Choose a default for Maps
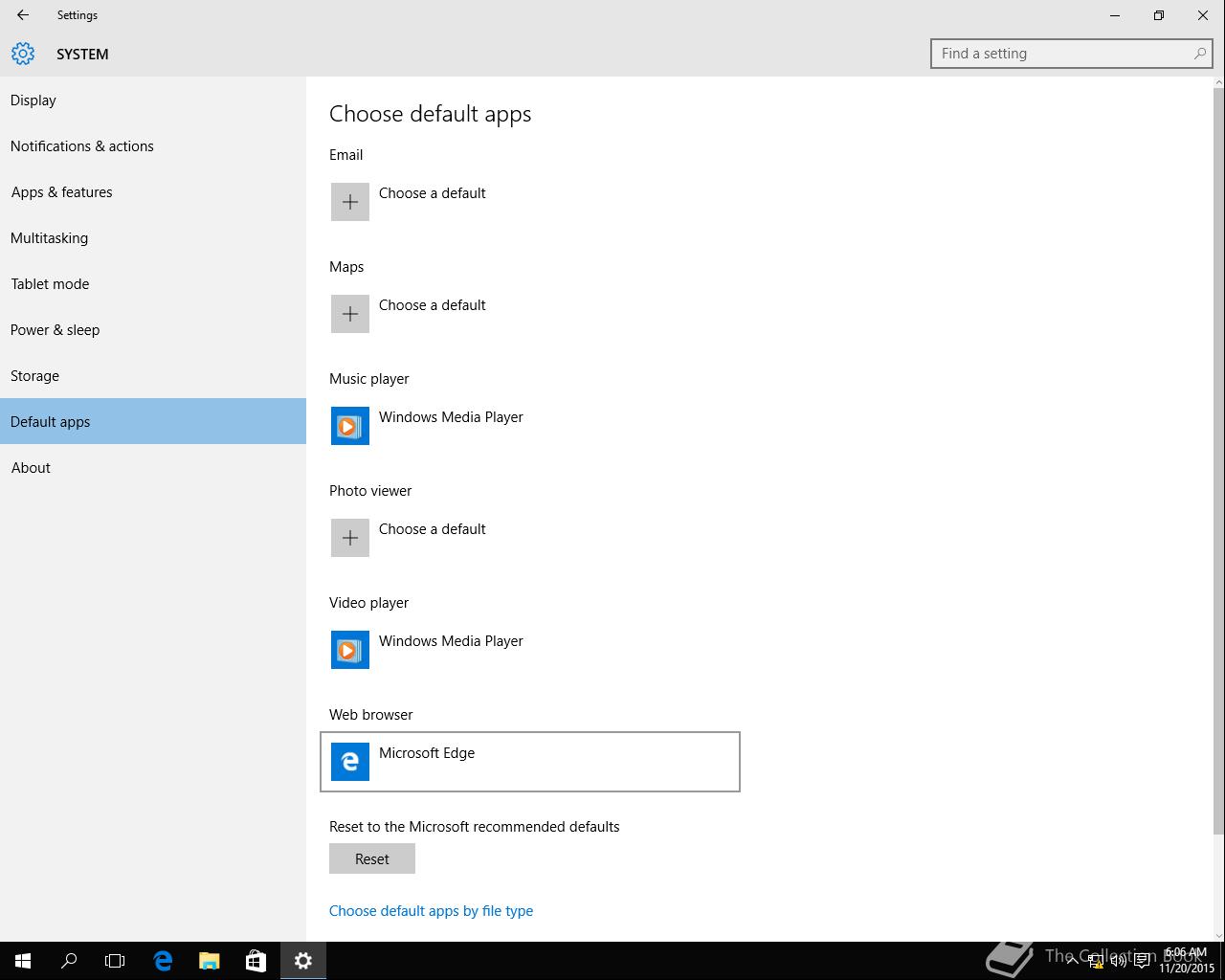The image size is (1225, 980). point(530,314)
